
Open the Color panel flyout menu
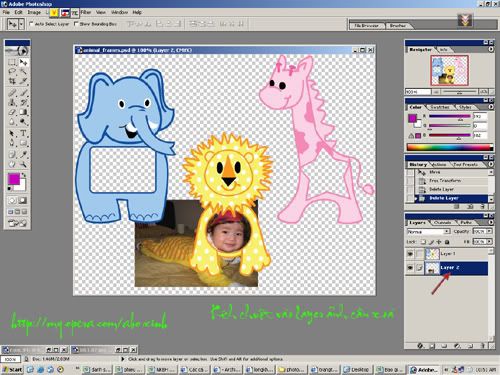pos(491,107)
